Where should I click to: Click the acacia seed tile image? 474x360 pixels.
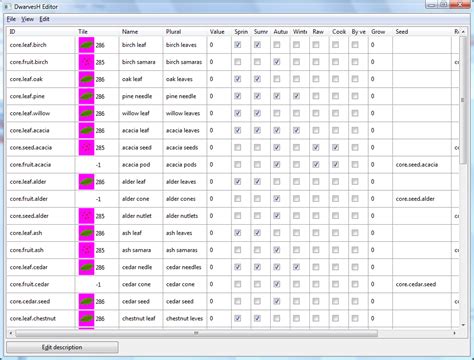pyautogui.click(x=86, y=148)
